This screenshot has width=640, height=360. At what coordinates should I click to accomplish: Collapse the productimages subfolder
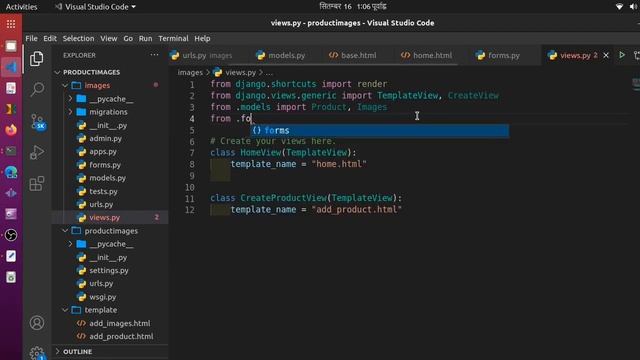point(110,231)
